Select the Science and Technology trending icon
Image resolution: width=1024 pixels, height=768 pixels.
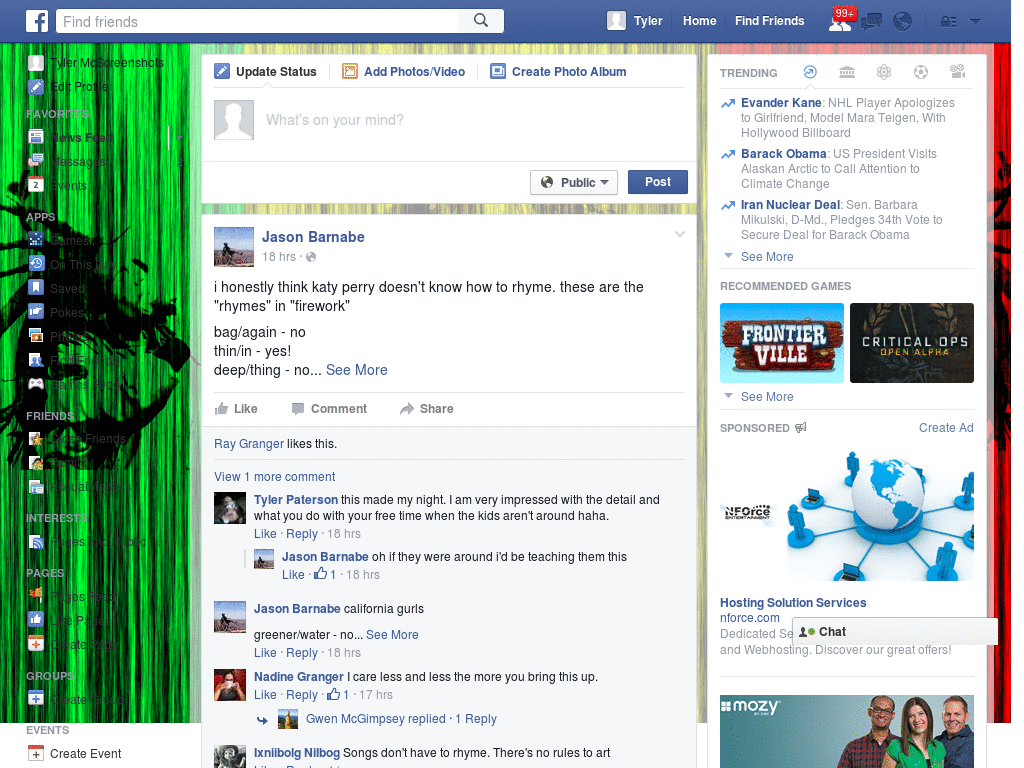pyautogui.click(x=884, y=72)
